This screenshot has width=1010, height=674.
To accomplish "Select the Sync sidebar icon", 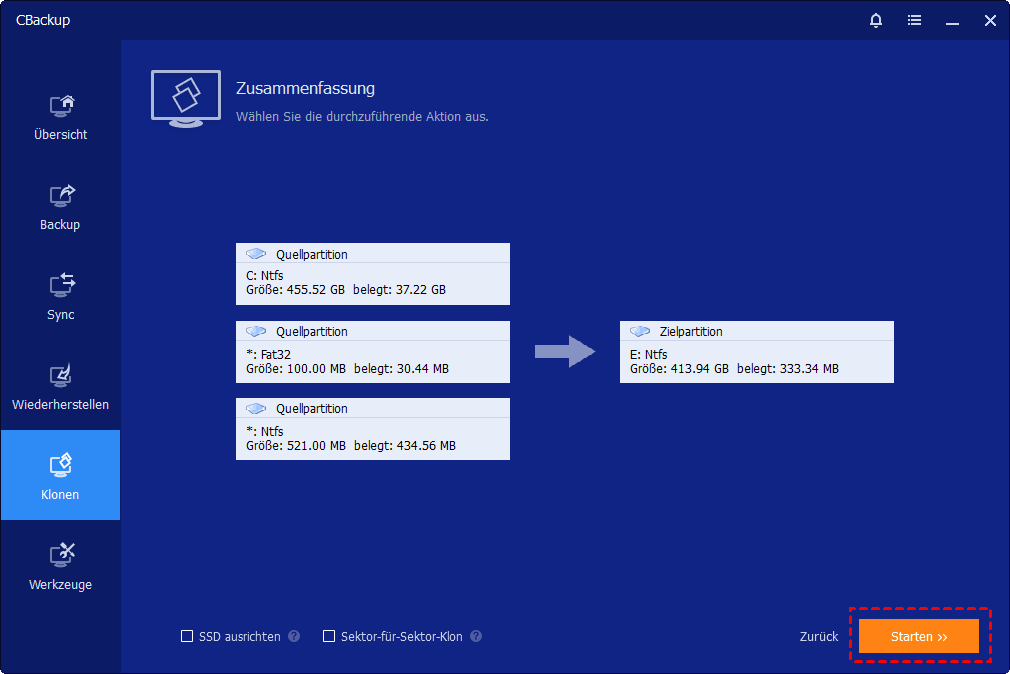I will [x=61, y=285].
